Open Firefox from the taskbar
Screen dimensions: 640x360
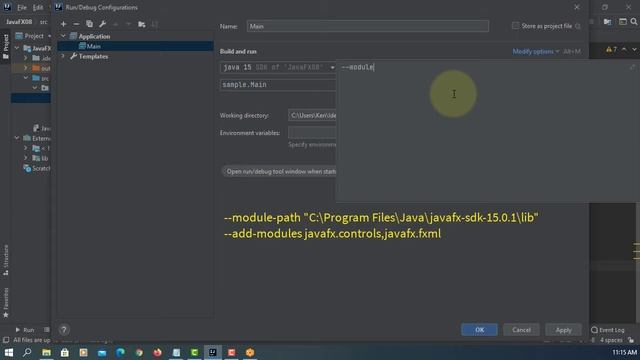(x=157, y=352)
